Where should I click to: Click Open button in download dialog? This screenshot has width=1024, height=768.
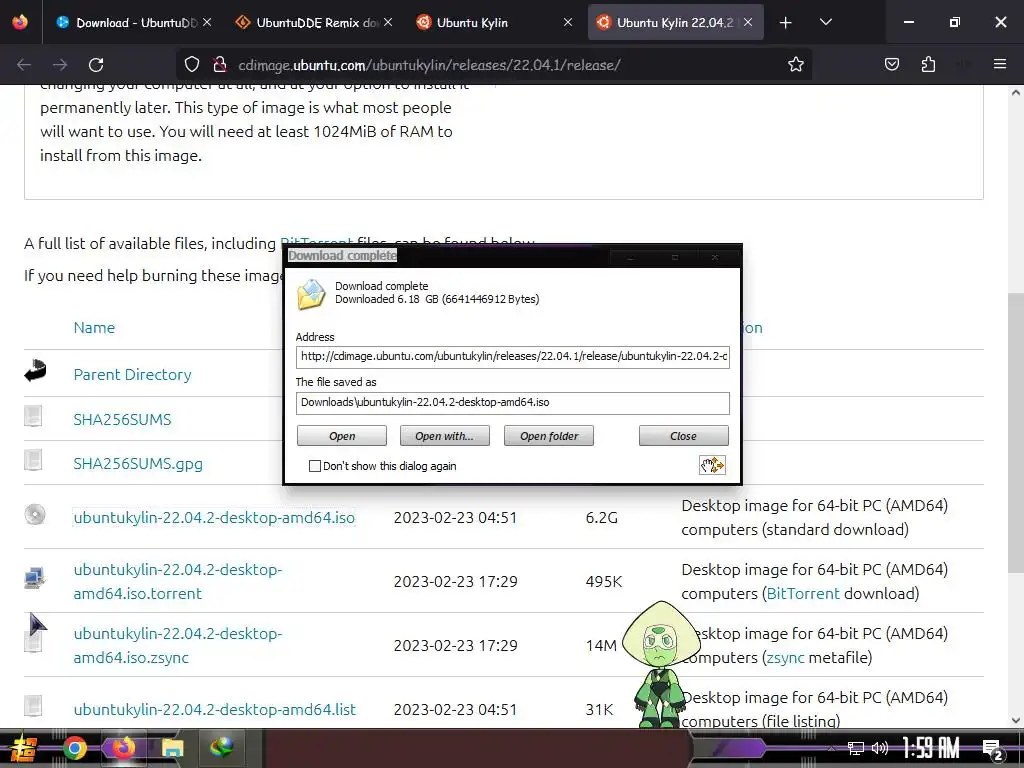(x=342, y=436)
